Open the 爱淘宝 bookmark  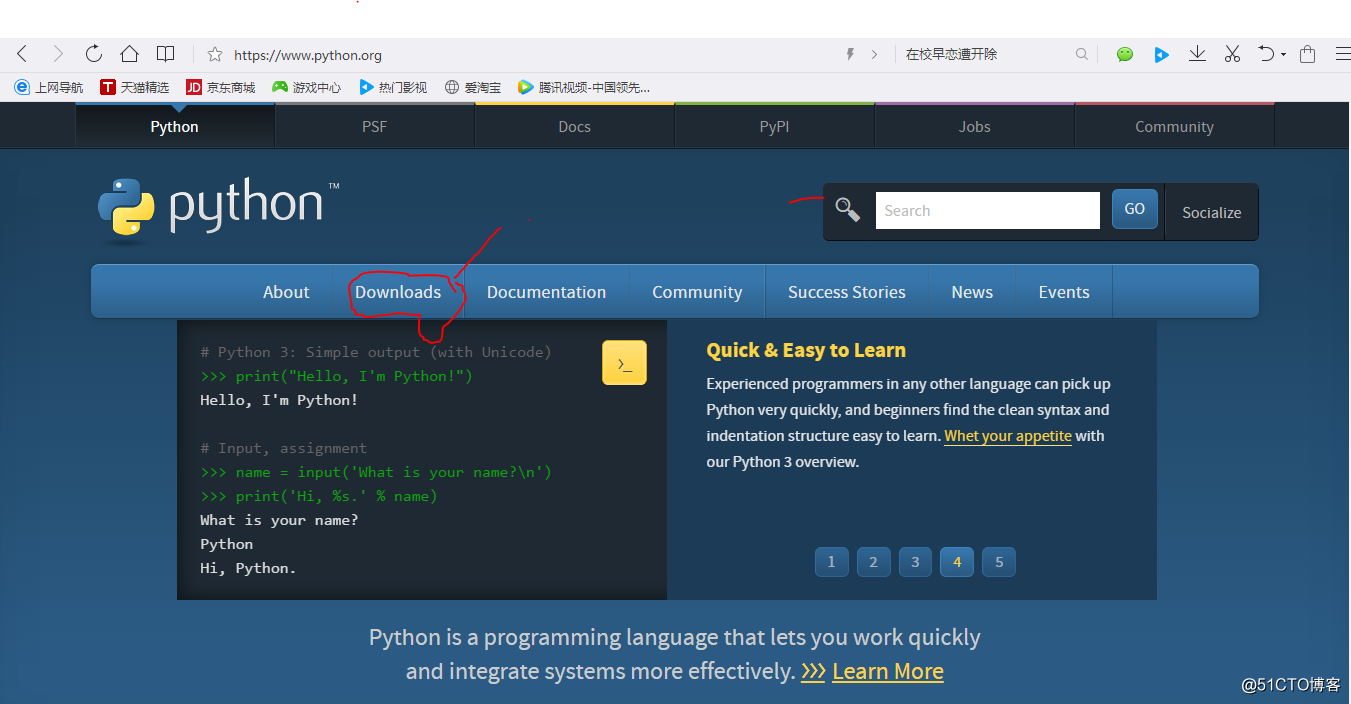[472, 87]
